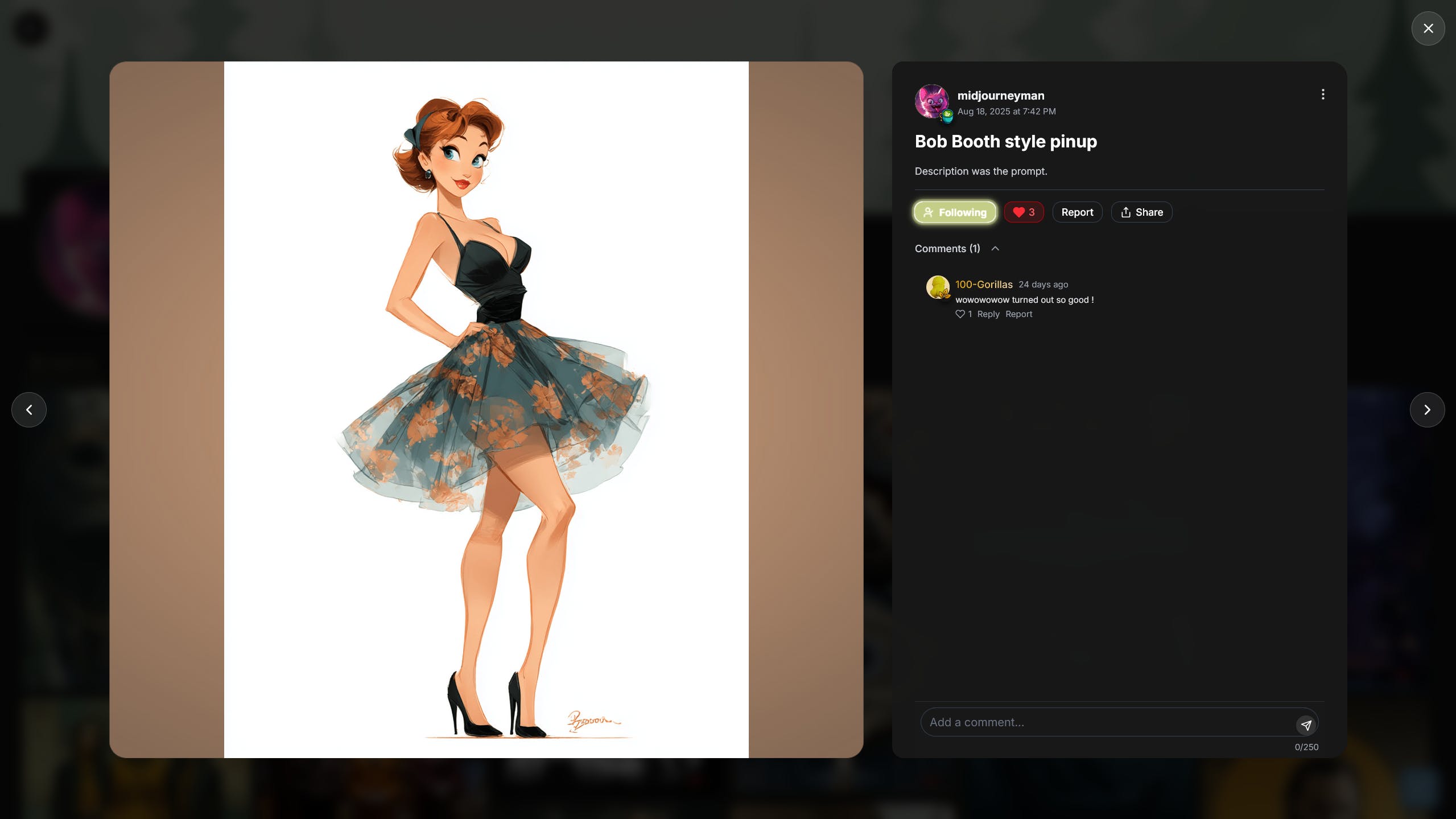Like the 100-Gorillas comment heart icon
The height and width of the screenshot is (819, 1456).
pos(960,314)
